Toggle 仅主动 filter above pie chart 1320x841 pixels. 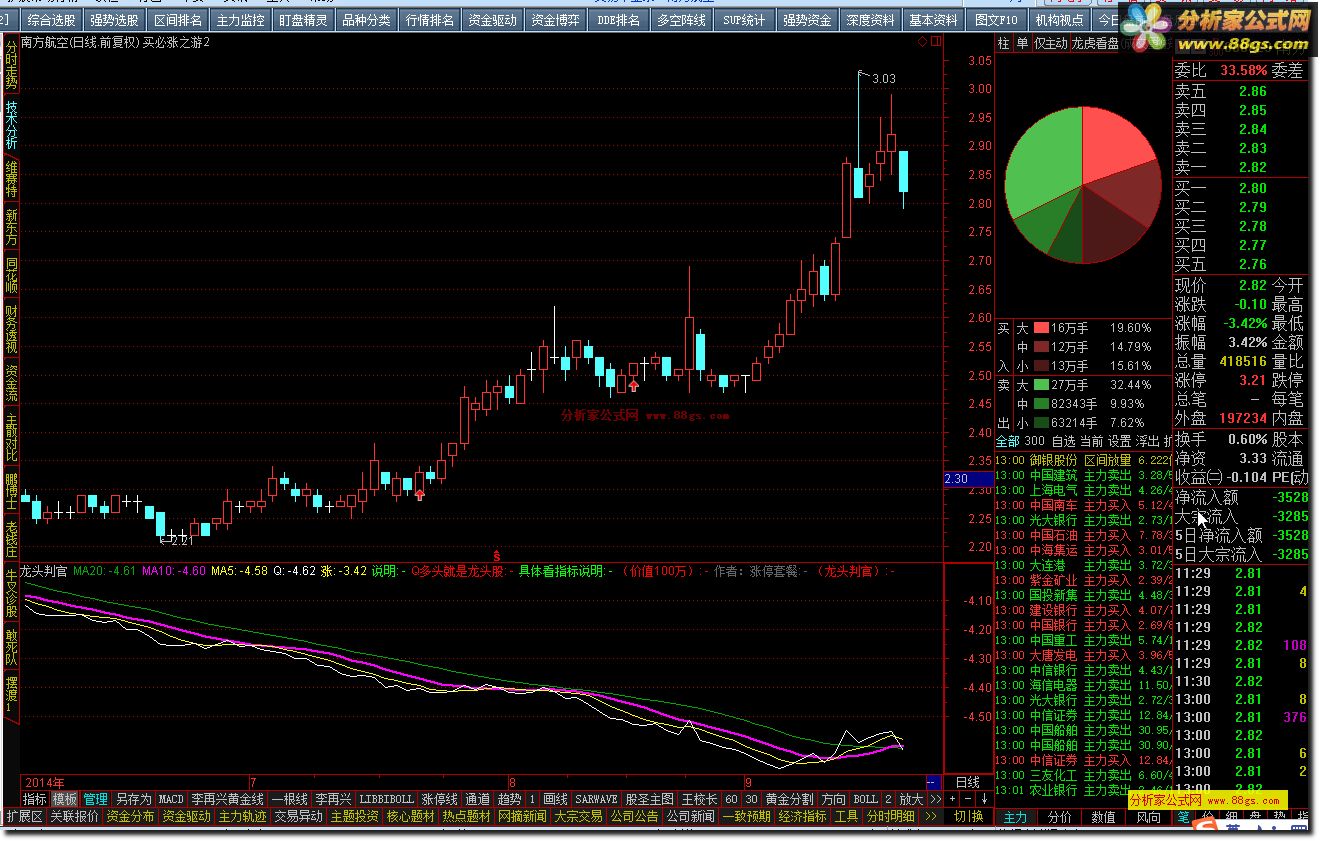pyautogui.click(x=1051, y=43)
